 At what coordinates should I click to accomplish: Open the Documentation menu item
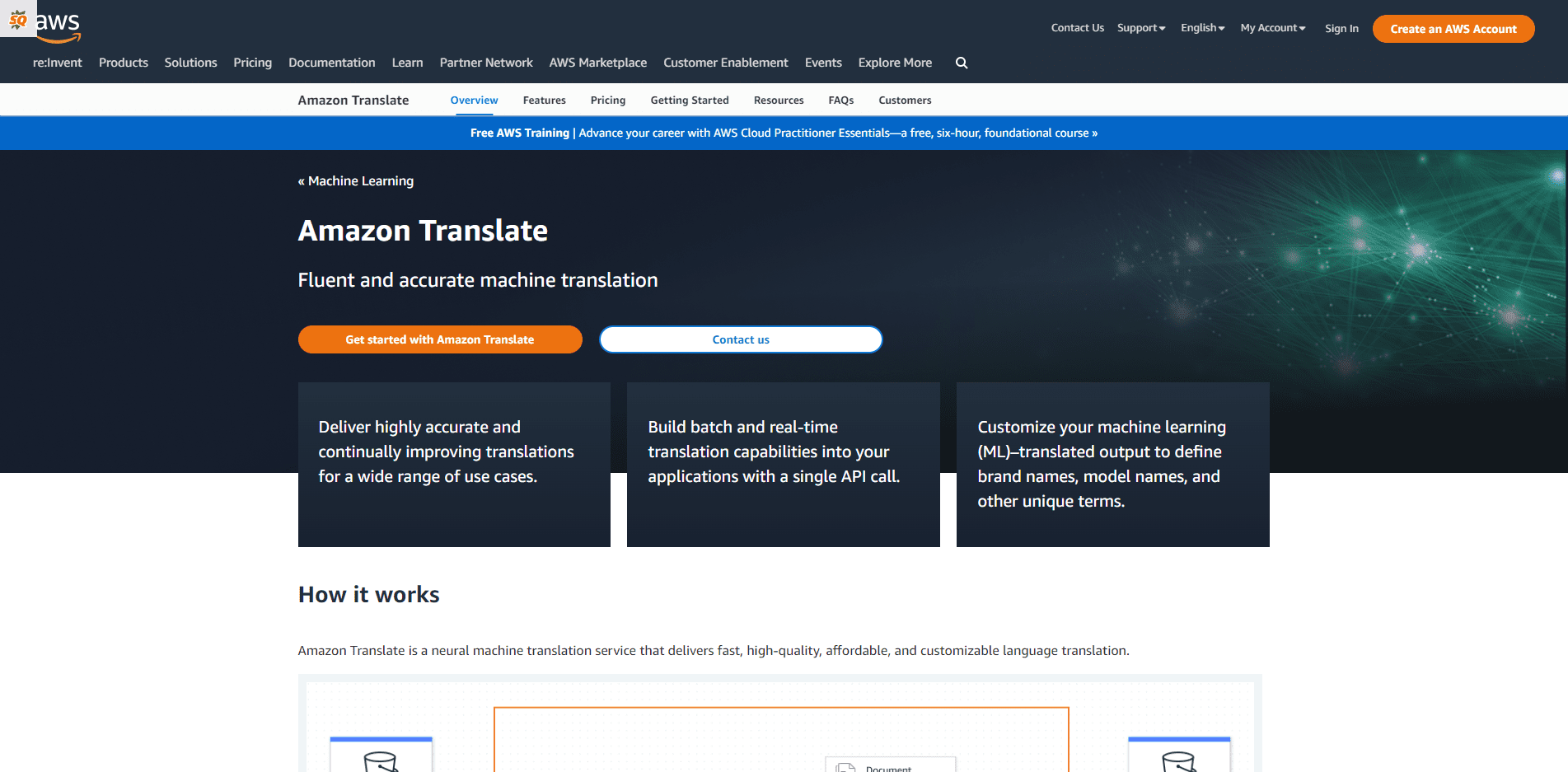[x=331, y=63]
